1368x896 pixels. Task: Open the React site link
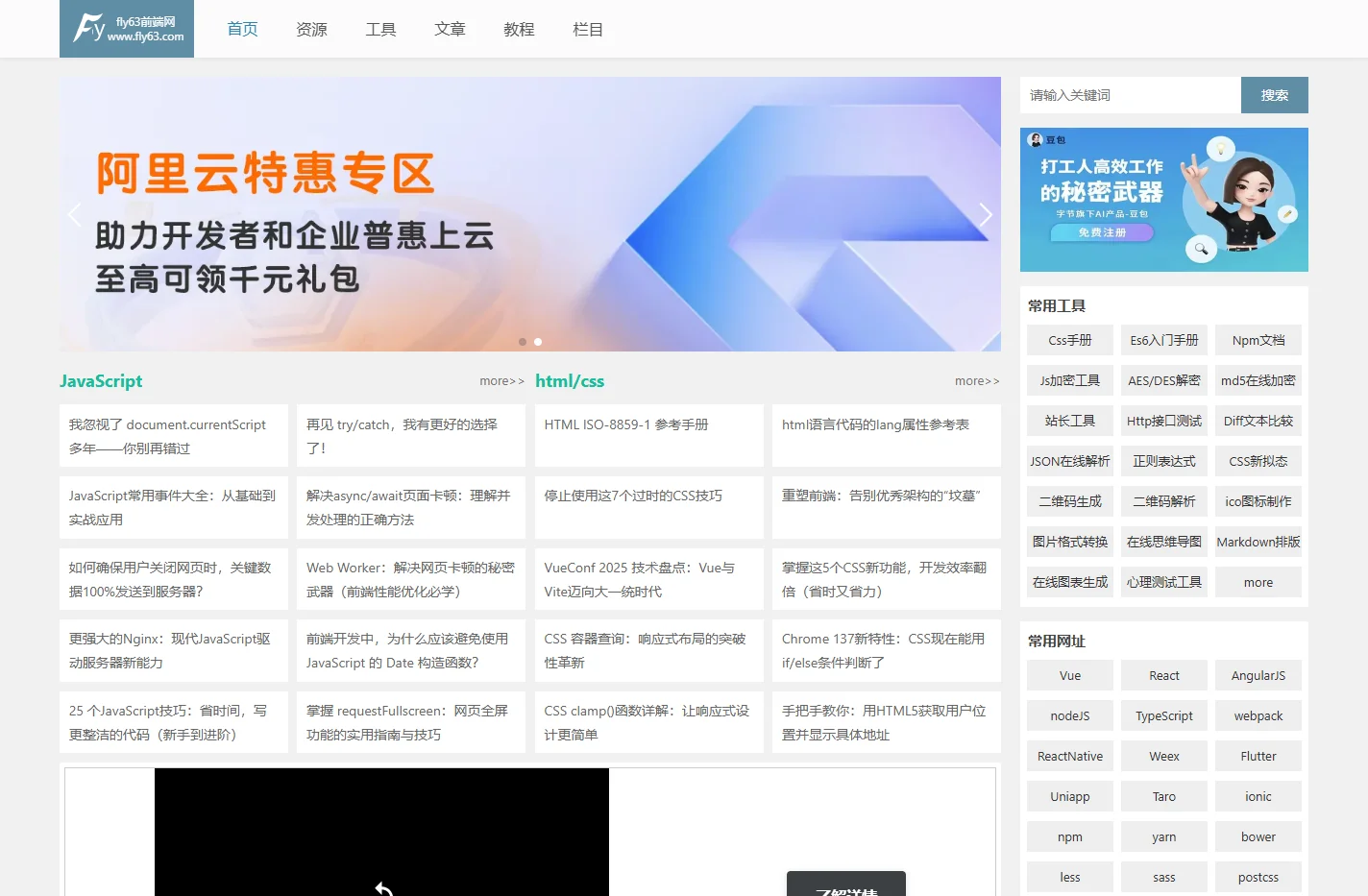click(1164, 675)
